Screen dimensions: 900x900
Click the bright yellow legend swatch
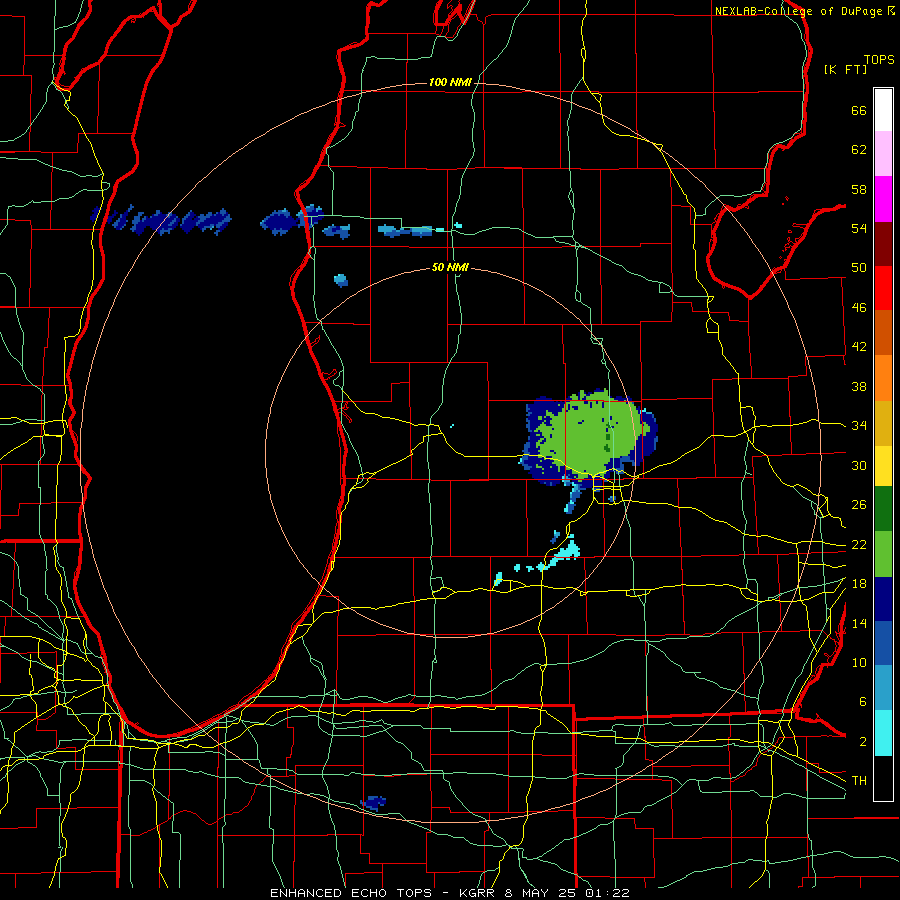point(883,466)
